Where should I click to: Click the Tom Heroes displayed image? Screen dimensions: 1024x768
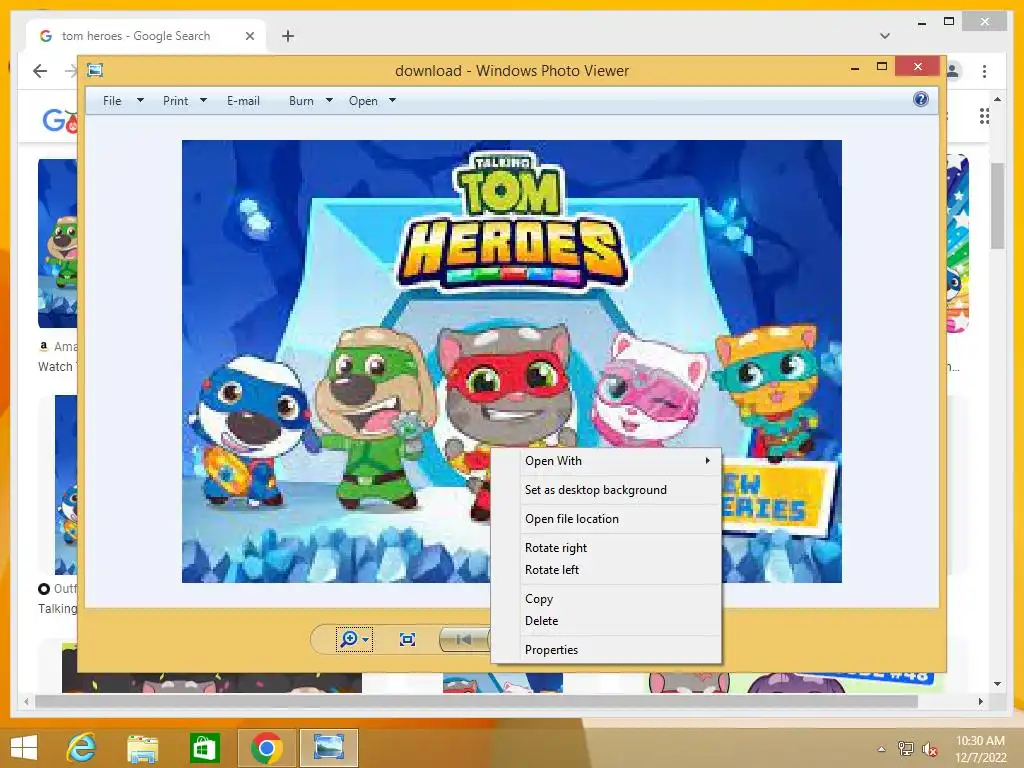(x=511, y=360)
